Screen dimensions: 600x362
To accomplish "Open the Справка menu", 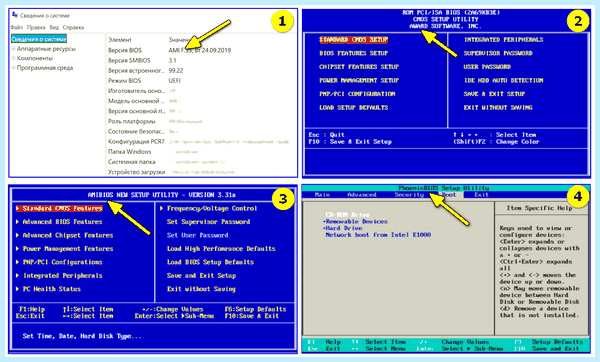I will tap(73, 28).
